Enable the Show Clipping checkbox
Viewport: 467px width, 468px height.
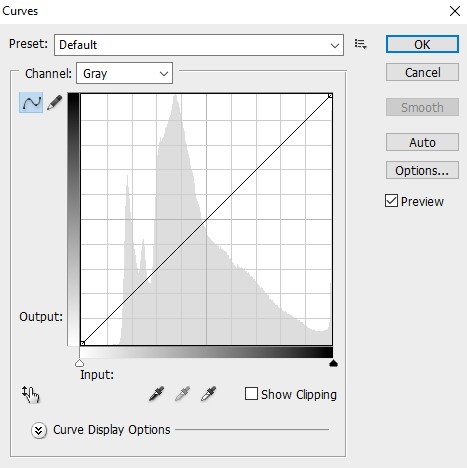point(251,394)
